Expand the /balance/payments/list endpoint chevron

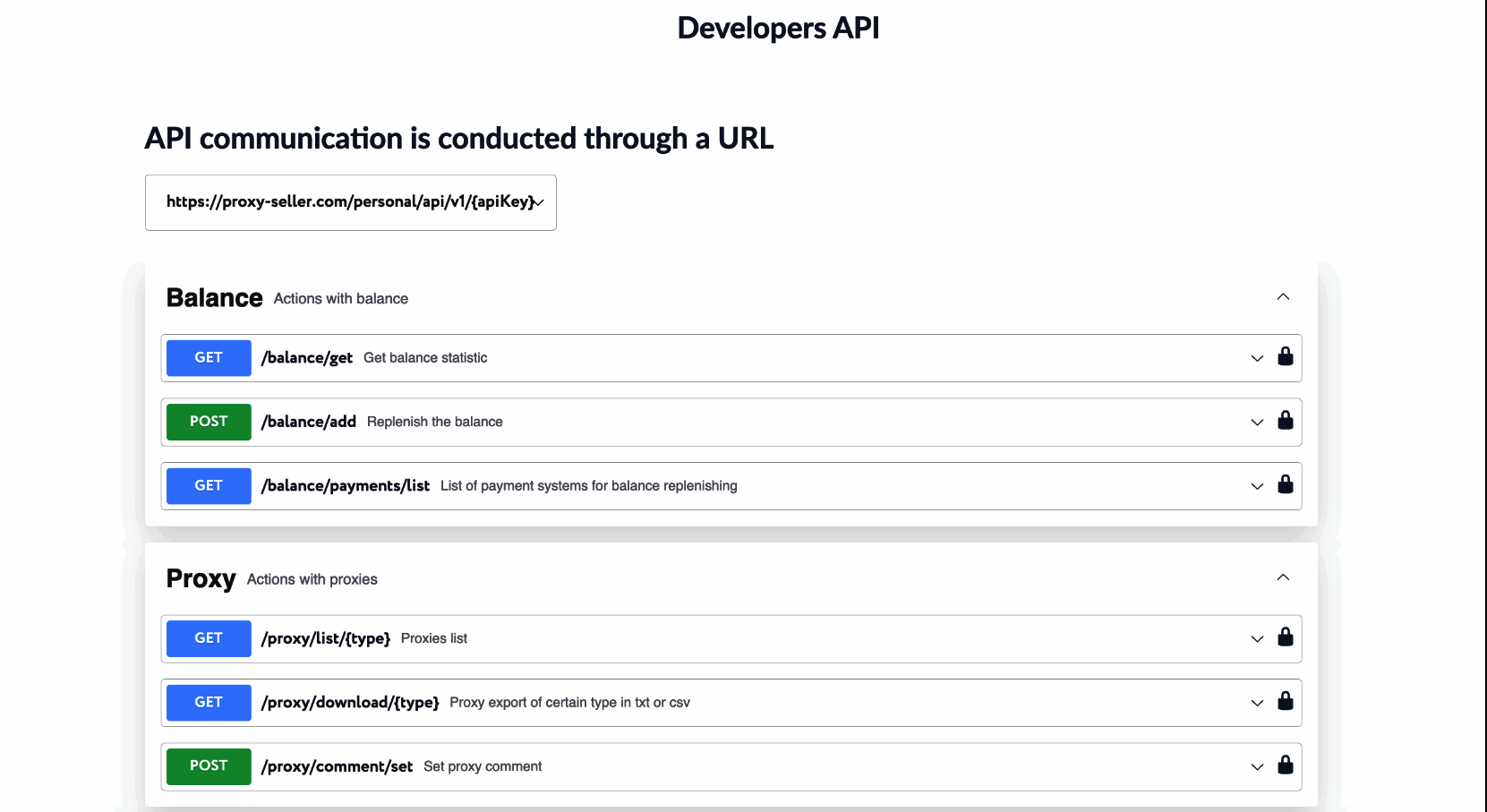click(x=1257, y=486)
